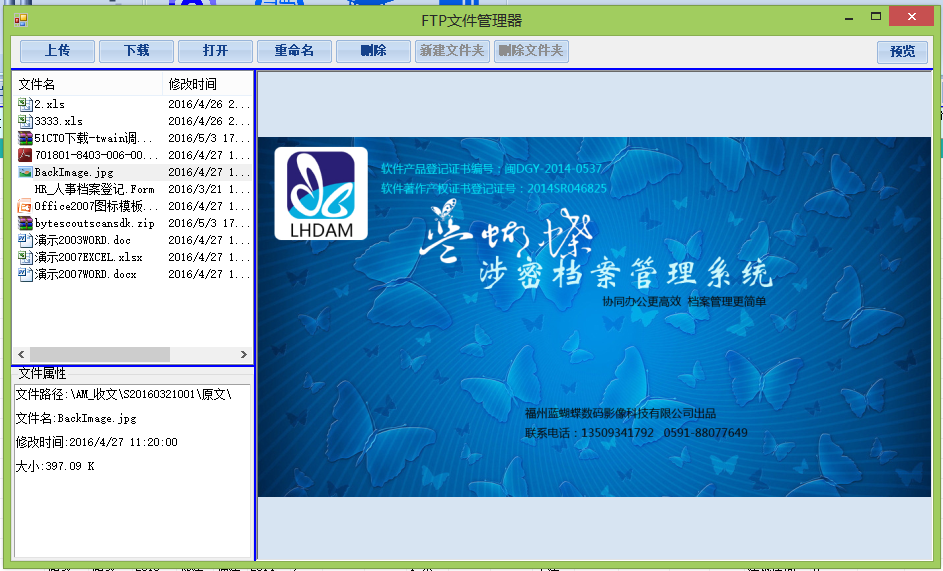
Task: Select file name bytescoutscansdk.zip
Action: 94,223
